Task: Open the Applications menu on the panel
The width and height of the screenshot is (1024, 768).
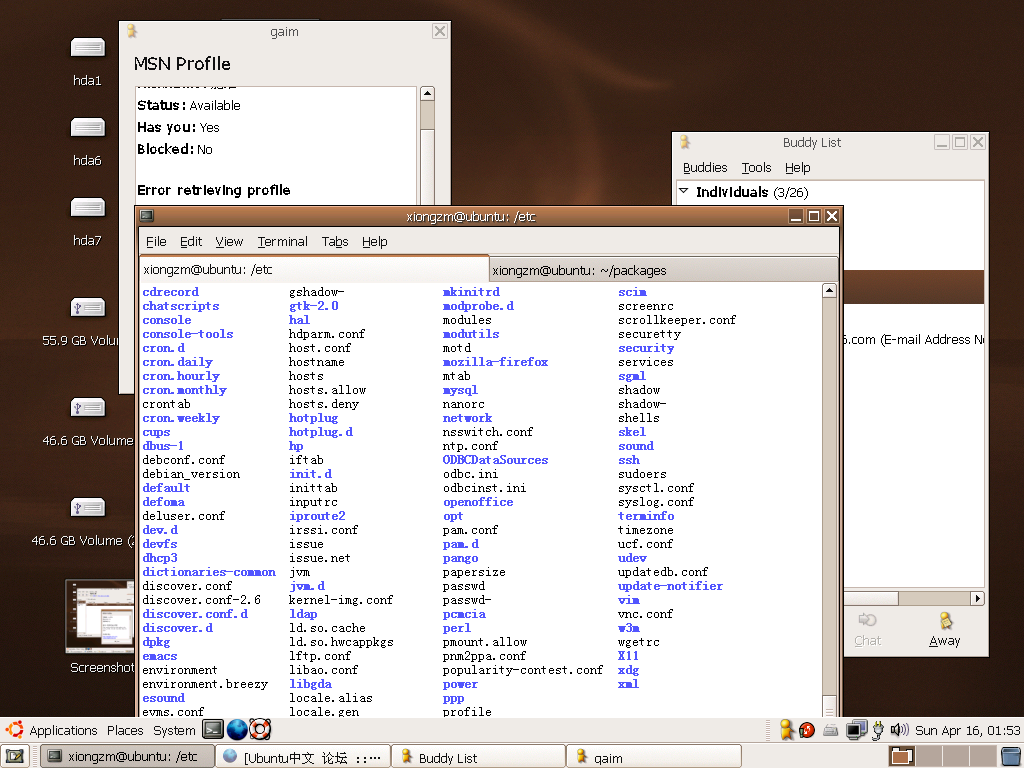Action: click(63, 730)
